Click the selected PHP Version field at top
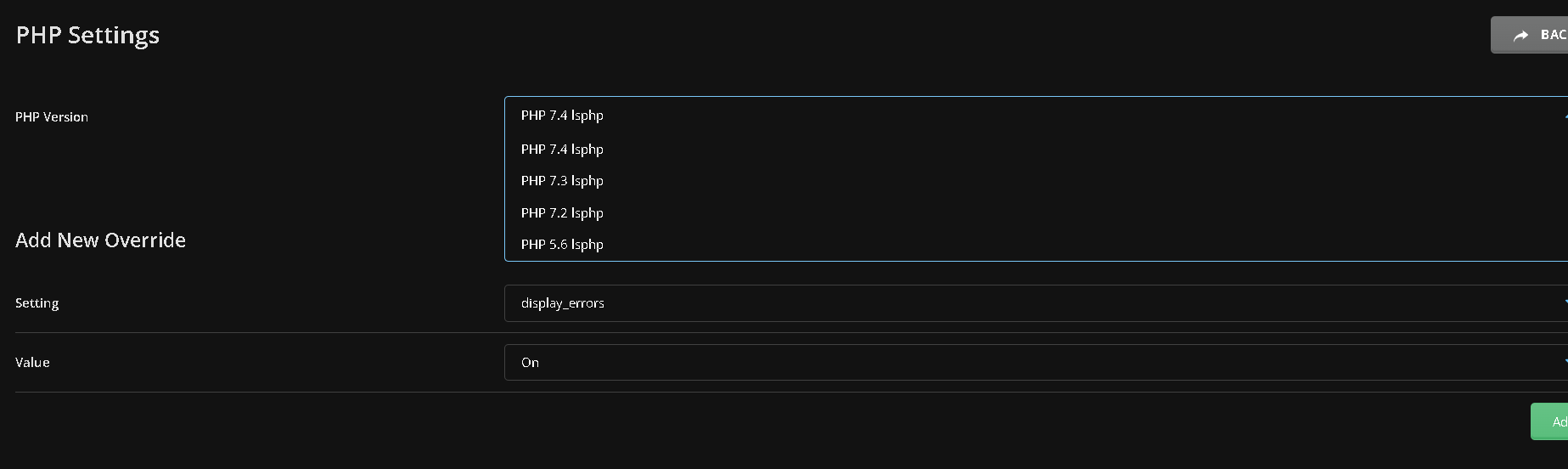Screen dimensions: 1568x469 coord(1019,116)
